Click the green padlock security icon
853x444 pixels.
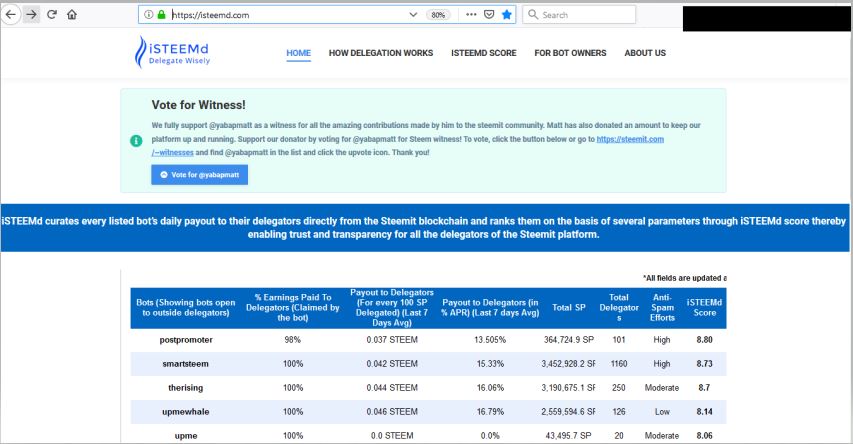coord(161,15)
